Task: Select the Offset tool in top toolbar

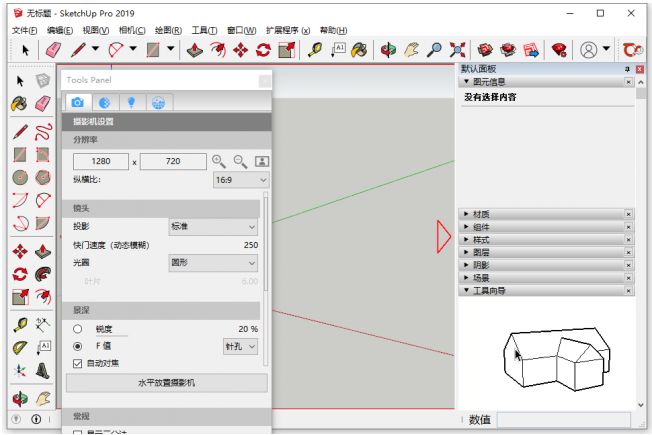Action: (217, 50)
